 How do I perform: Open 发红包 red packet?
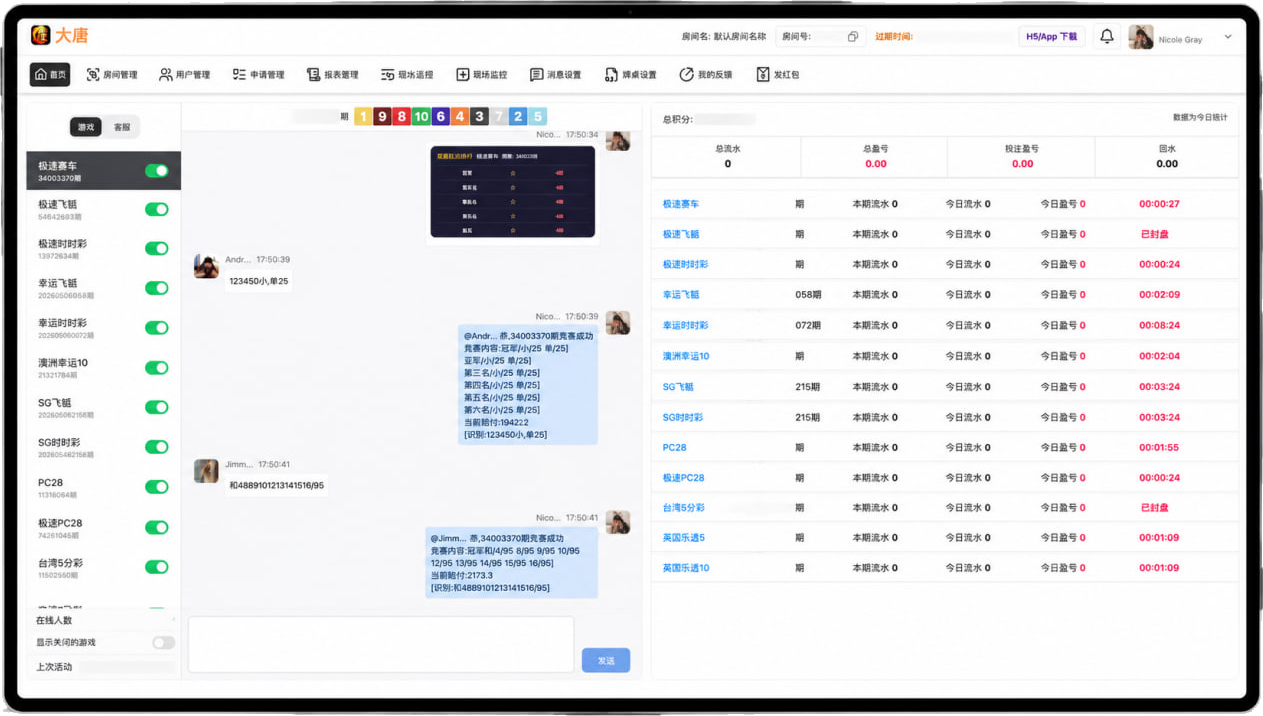point(778,75)
